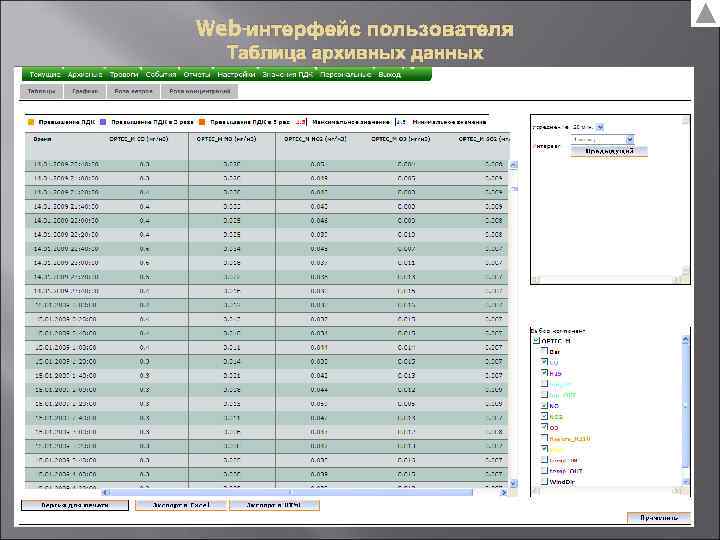Click the Версия для печати button
The width and height of the screenshot is (720, 540).
click(75, 505)
